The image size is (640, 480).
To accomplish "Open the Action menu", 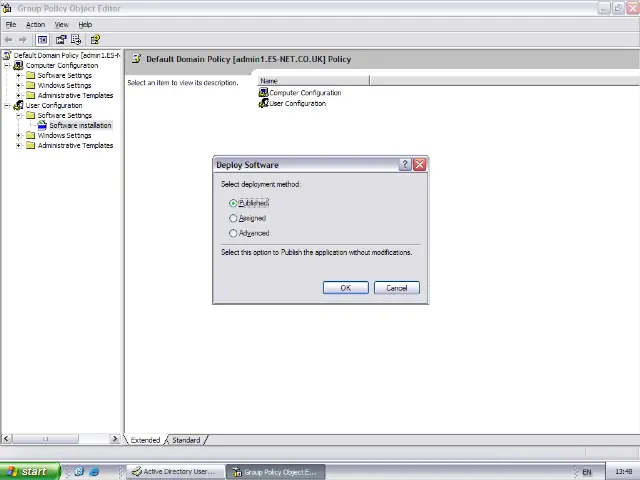I will point(36,24).
